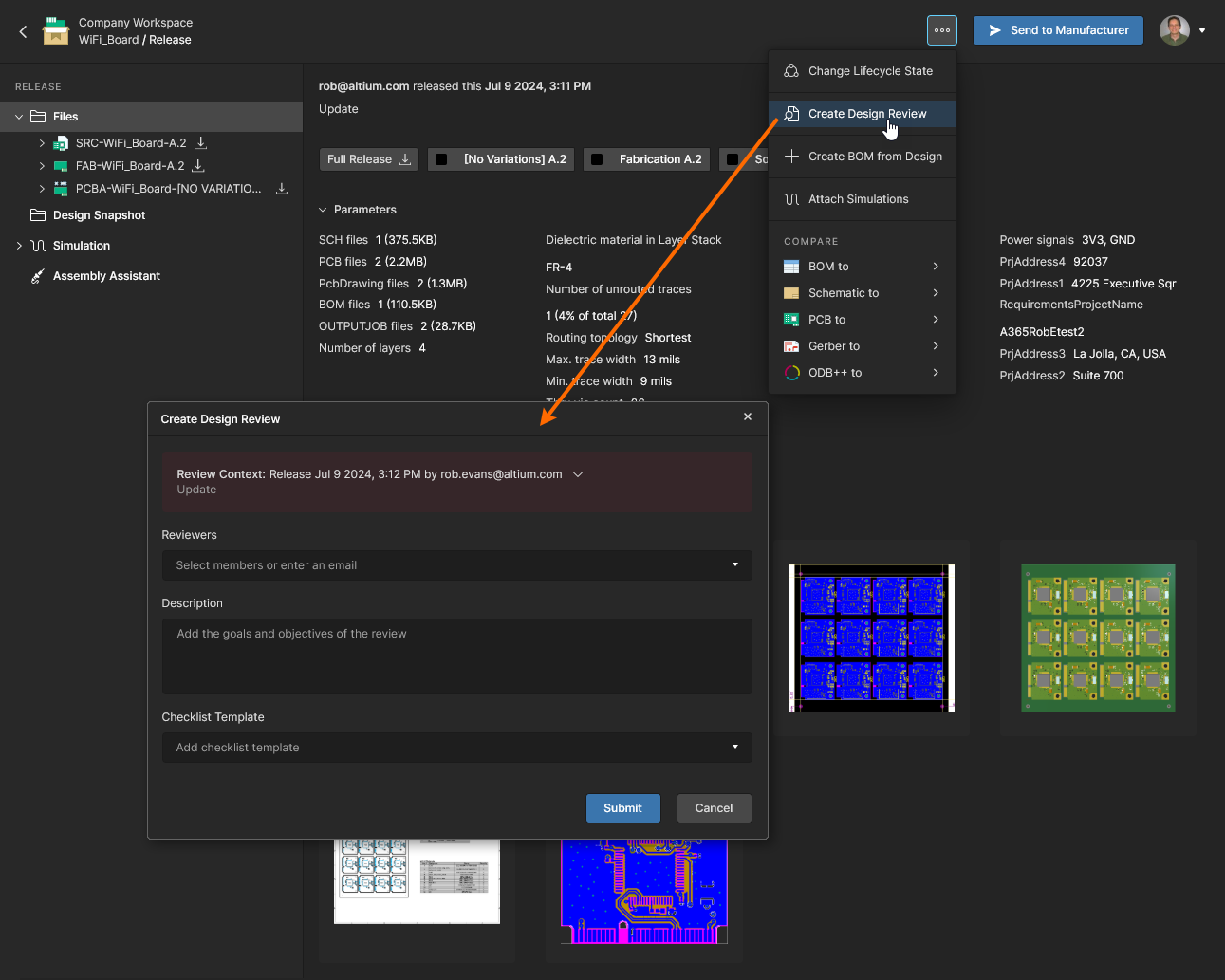1225x980 pixels.
Task: Click the Design Snapshot folder icon
Action: pyautogui.click(x=38, y=215)
